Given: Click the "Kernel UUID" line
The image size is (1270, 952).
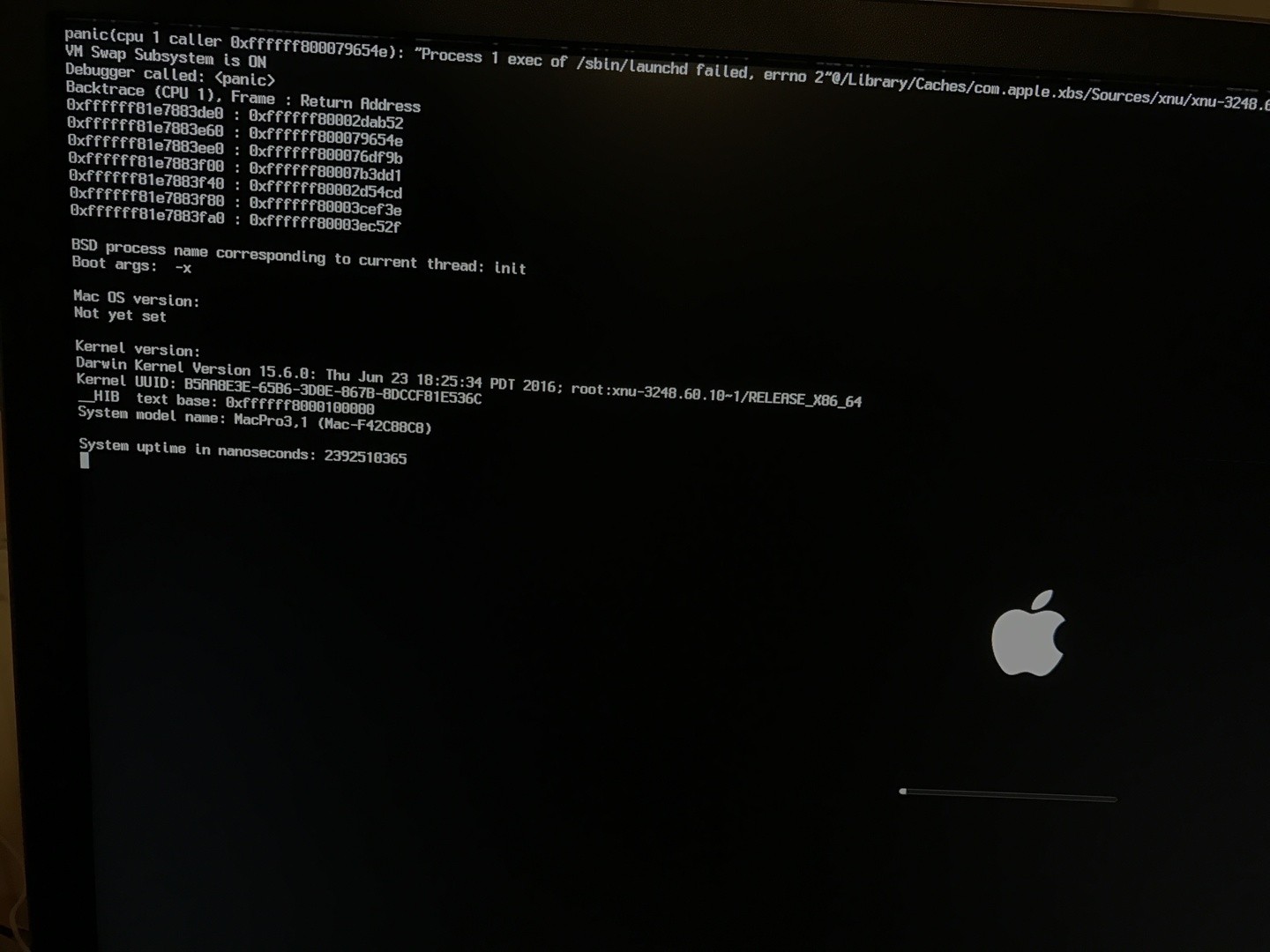Looking at the screenshot, I should tap(279, 389).
